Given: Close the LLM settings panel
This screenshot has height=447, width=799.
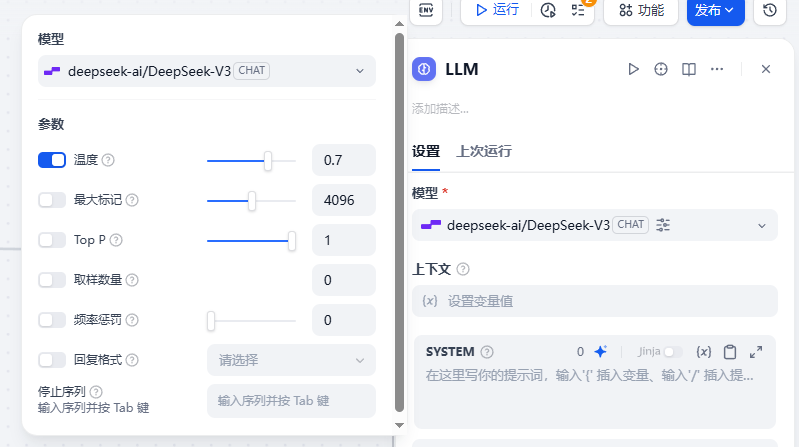Looking at the screenshot, I should pos(766,69).
